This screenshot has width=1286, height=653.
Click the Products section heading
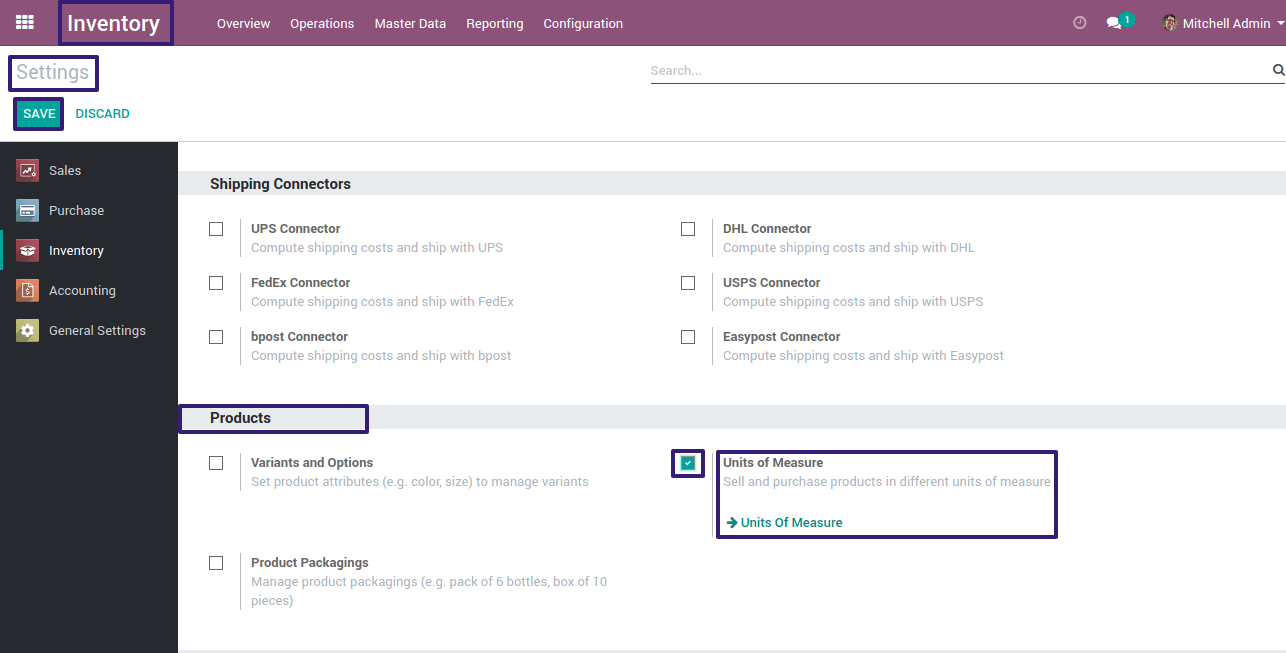coord(240,418)
